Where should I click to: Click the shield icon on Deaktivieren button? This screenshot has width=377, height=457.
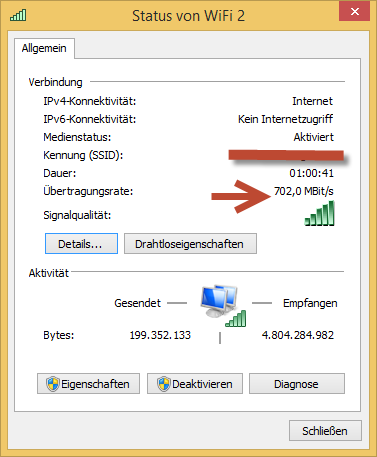click(164, 384)
